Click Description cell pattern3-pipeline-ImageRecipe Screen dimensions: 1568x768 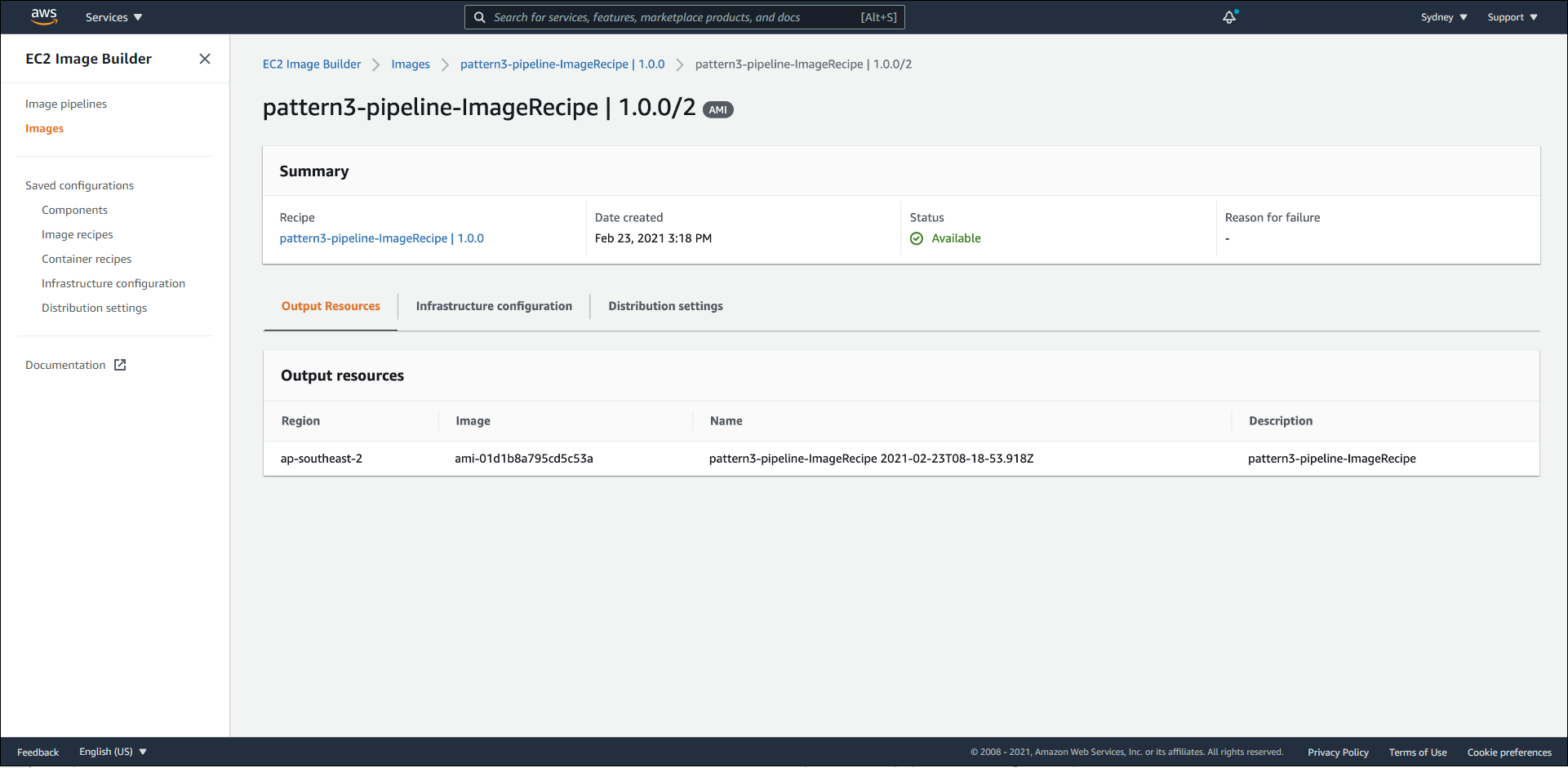1332,459
